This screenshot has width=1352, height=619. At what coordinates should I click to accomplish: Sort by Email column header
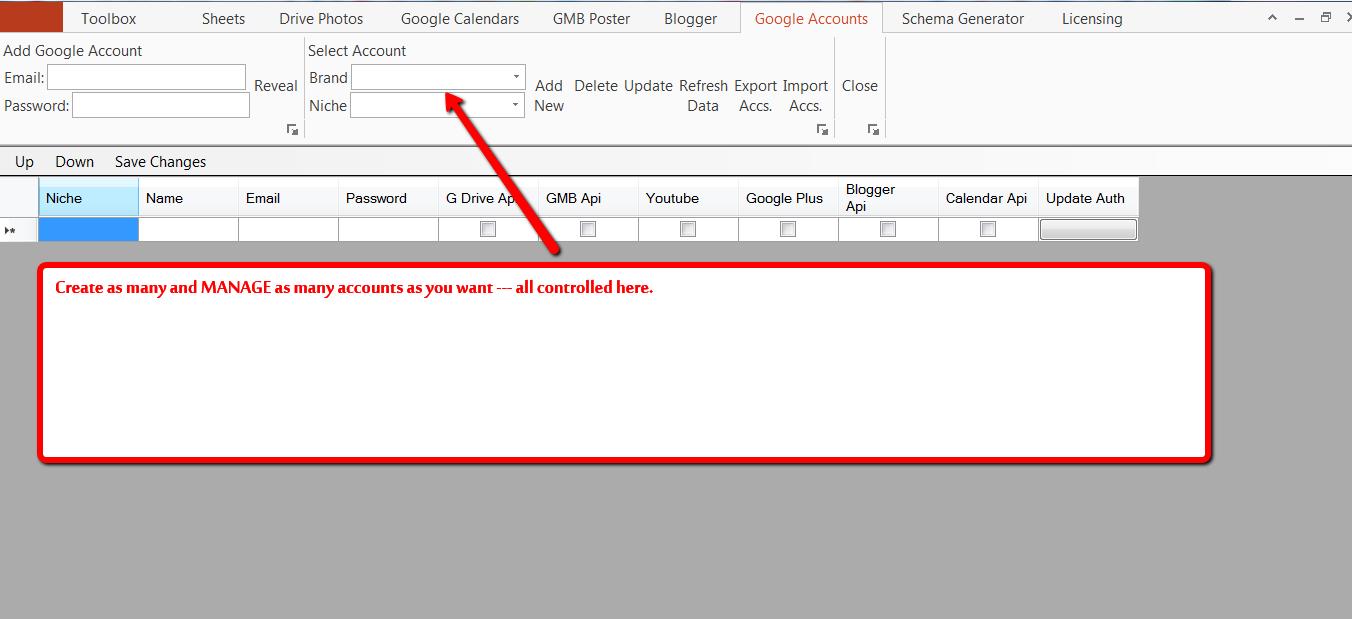click(288, 198)
